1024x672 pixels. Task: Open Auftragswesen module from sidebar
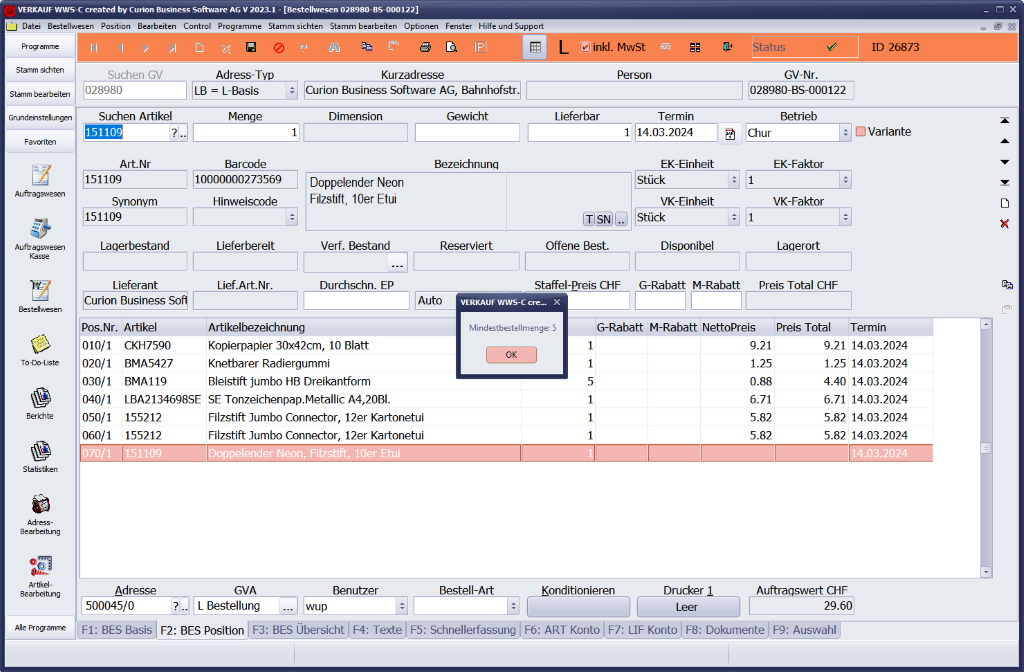[41, 176]
